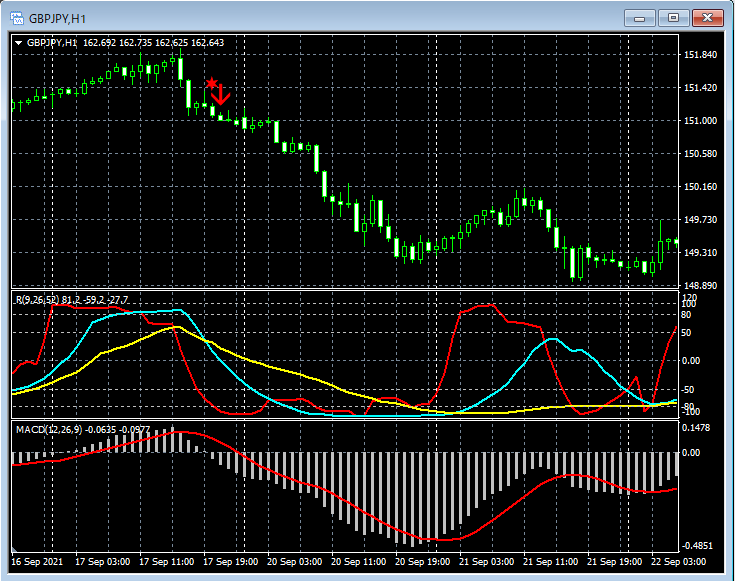
Task: Click the 148.890 price scale label
Action: click(x=700, y=286)
